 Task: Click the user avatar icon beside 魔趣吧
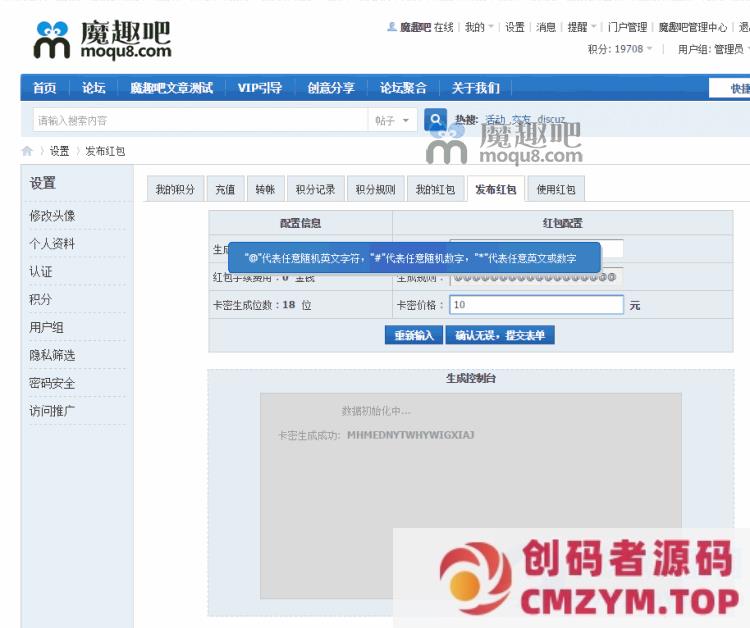pyautogui.click(x=392, y=27)
